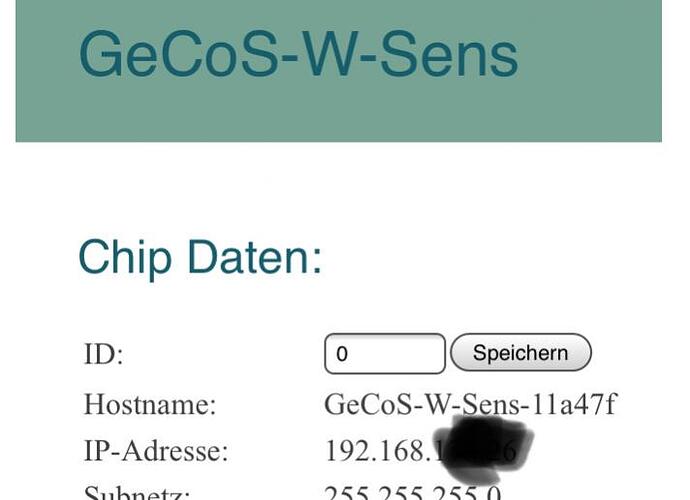This screenshot has height=500, width=690.
Task: Click the Sens part of the banner title
Action: tap(448, 55)
